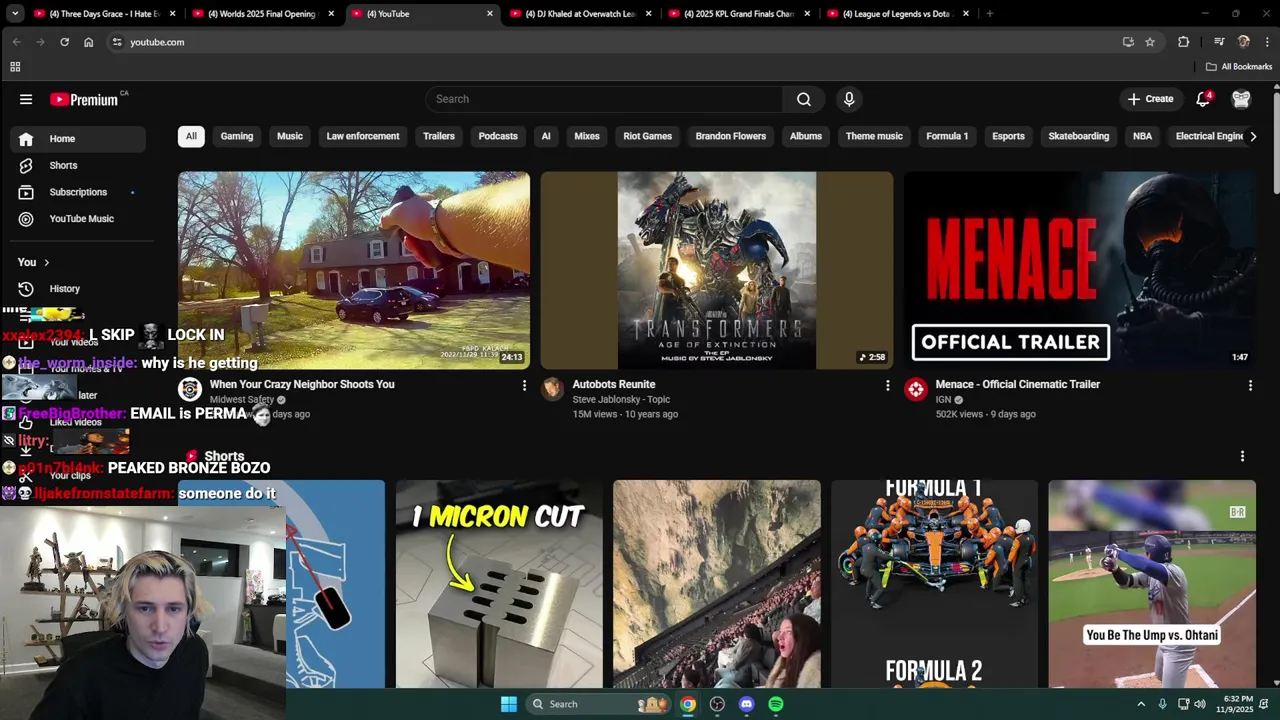Viewport: 1280px width, 720px height.
Task: Click the Create button
Action: (x=1151, y=99)
